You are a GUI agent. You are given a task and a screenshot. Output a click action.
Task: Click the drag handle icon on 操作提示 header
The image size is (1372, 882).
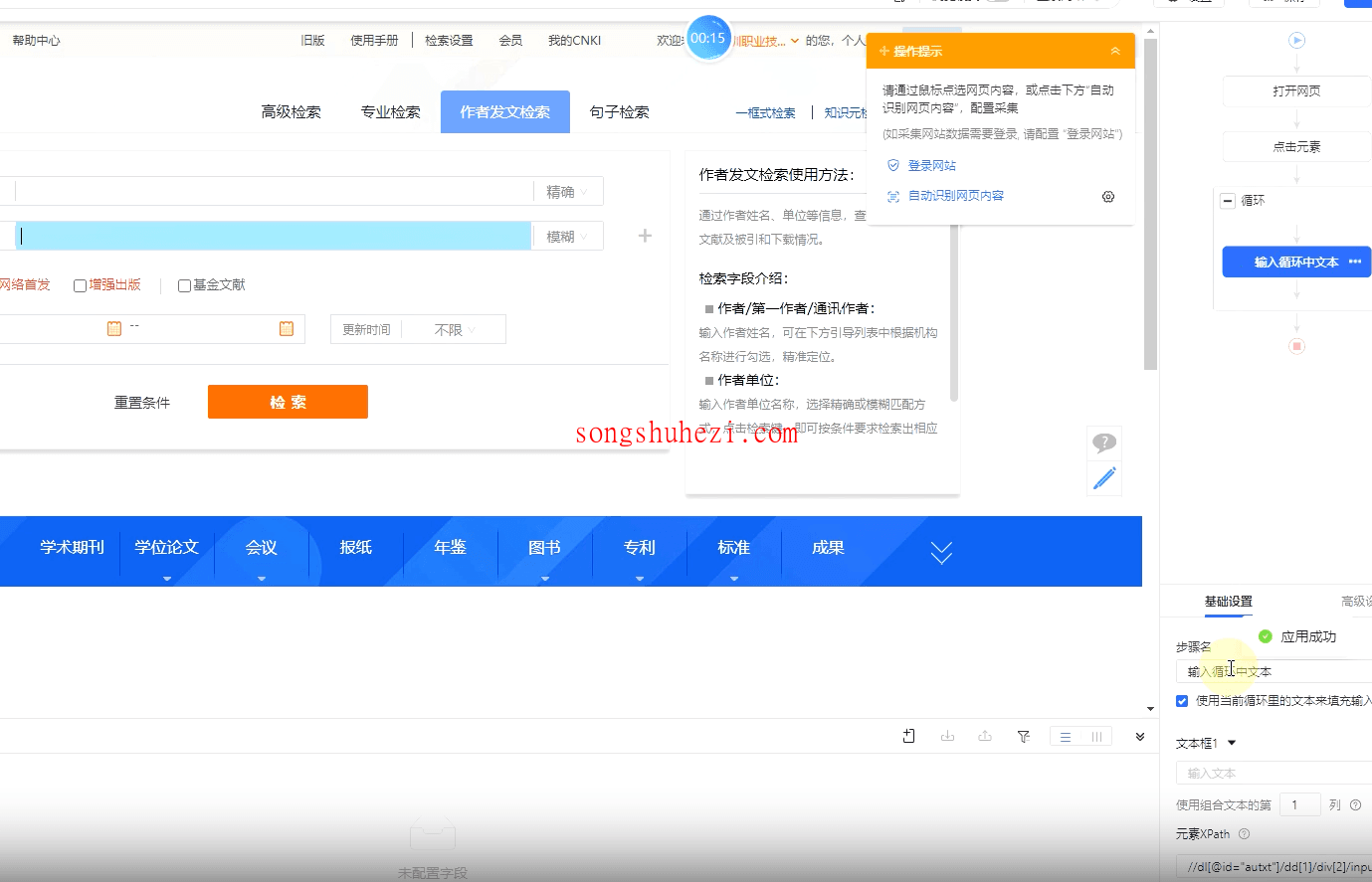point(883,51)
